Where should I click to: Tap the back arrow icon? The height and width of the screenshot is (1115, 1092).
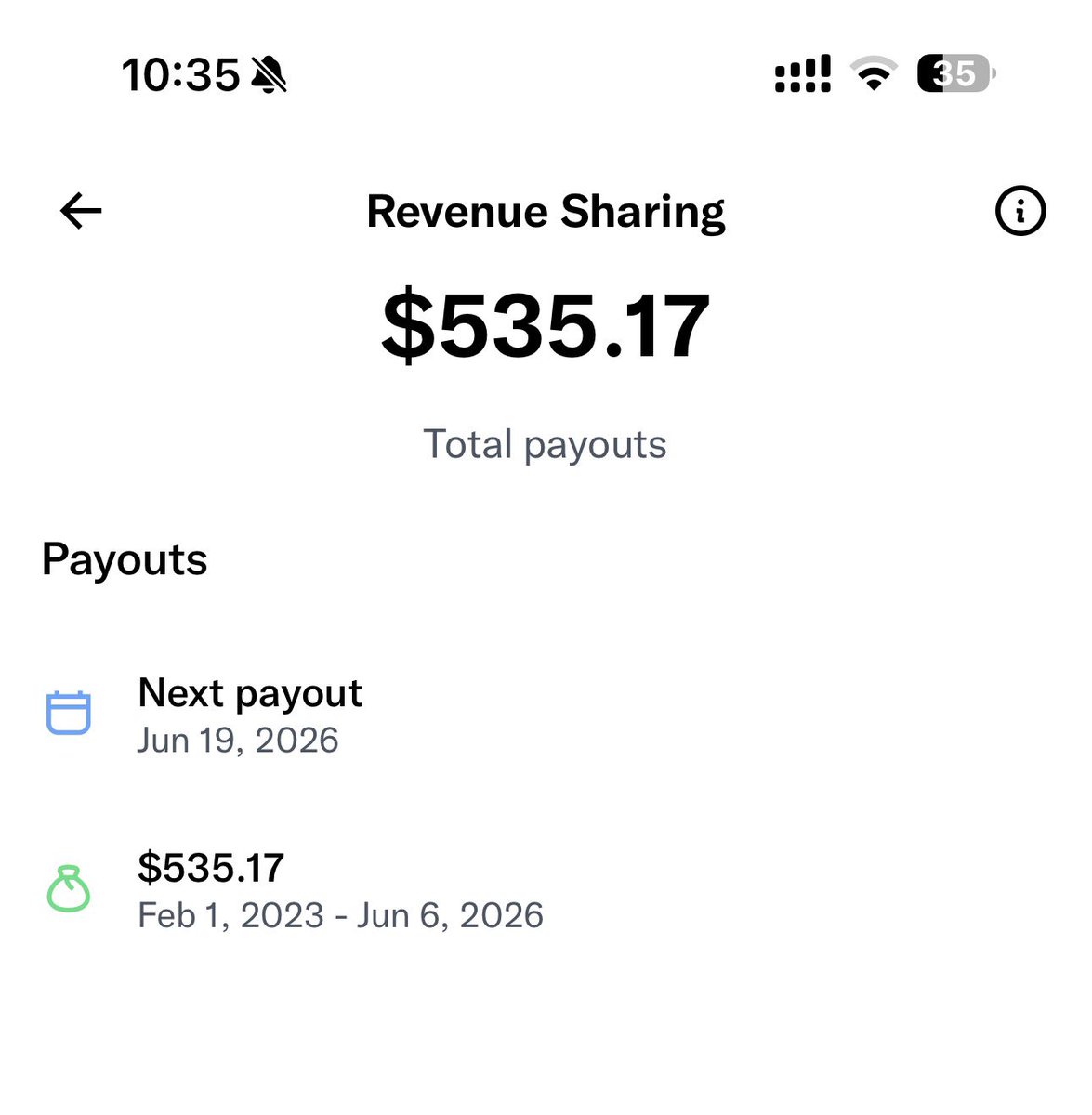point(81,211)
